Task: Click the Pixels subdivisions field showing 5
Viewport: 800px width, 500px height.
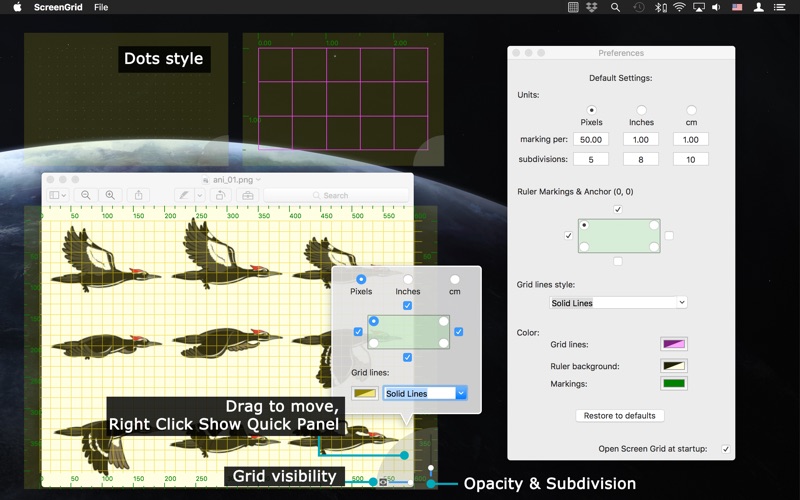Action: 591,159
